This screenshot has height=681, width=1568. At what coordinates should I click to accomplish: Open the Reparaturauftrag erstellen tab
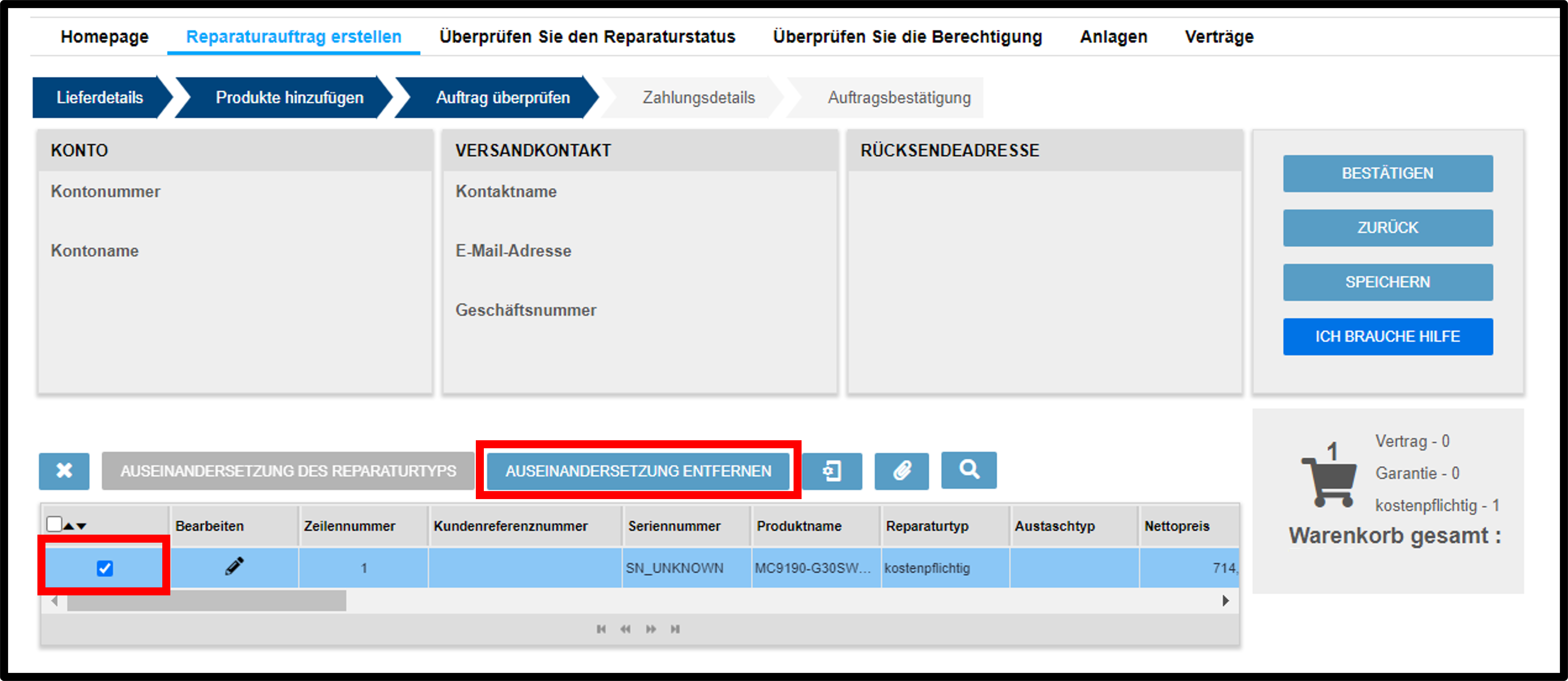click(293, 37)
